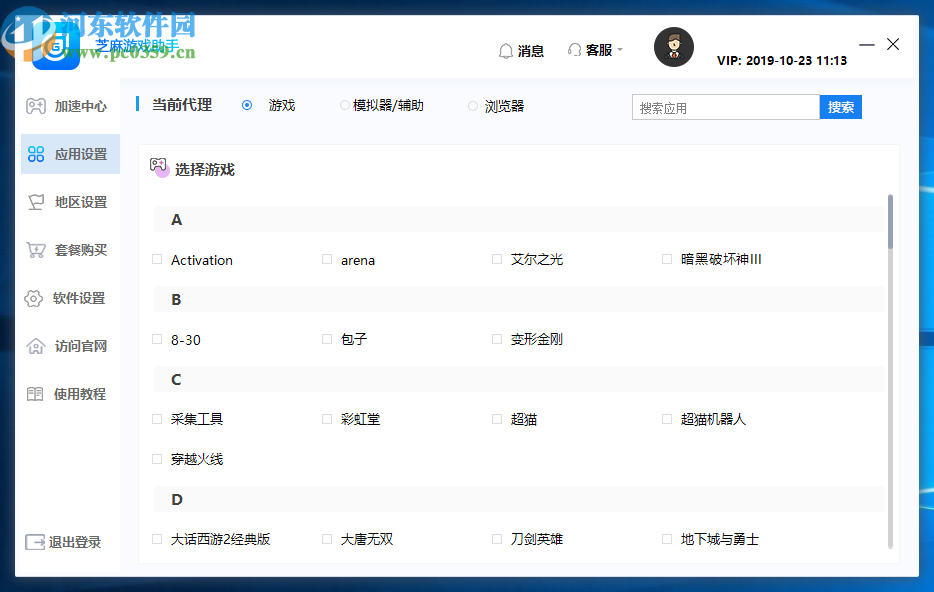Click the app logo in the header
Viewport: 934px width, 592px height.
55,46
